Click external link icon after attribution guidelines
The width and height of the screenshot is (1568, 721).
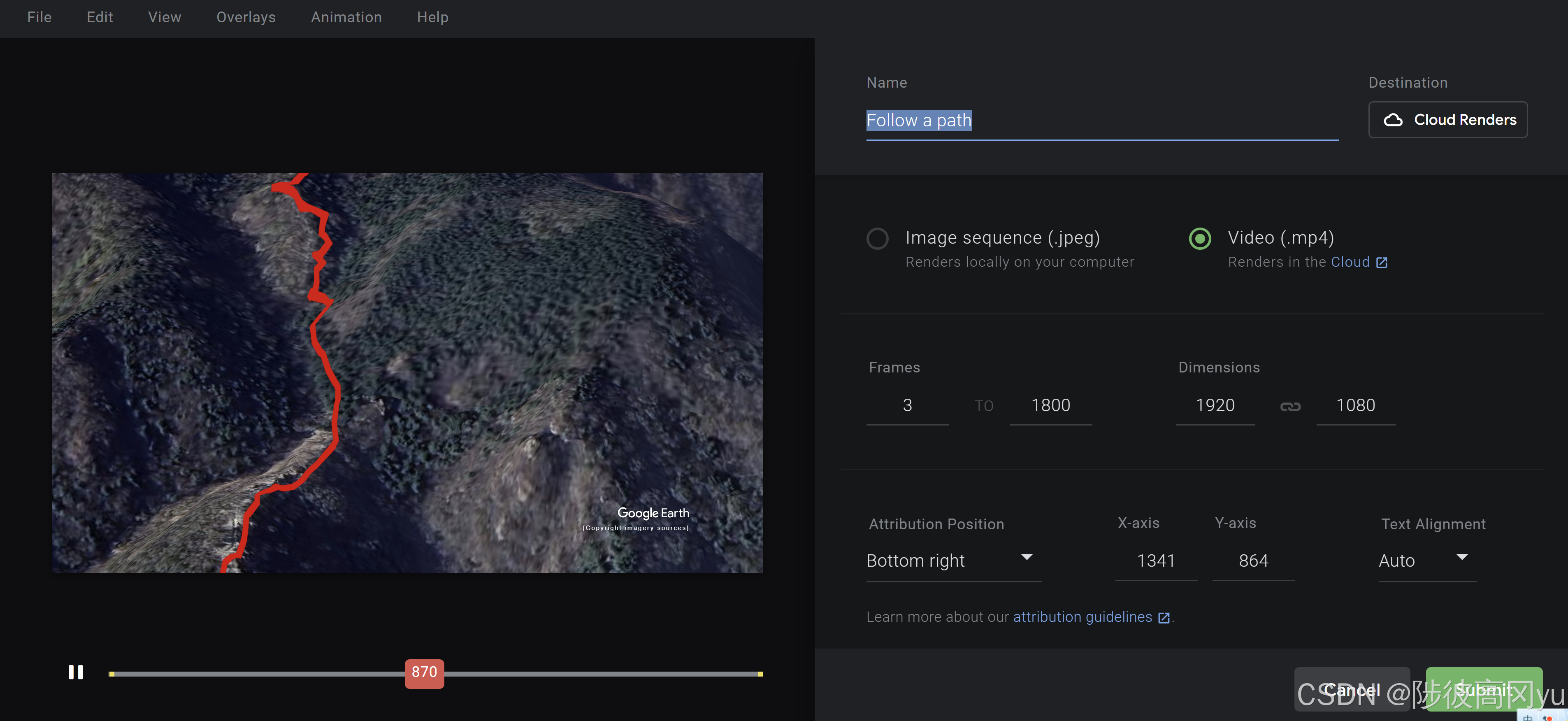tap(1164, 617)
